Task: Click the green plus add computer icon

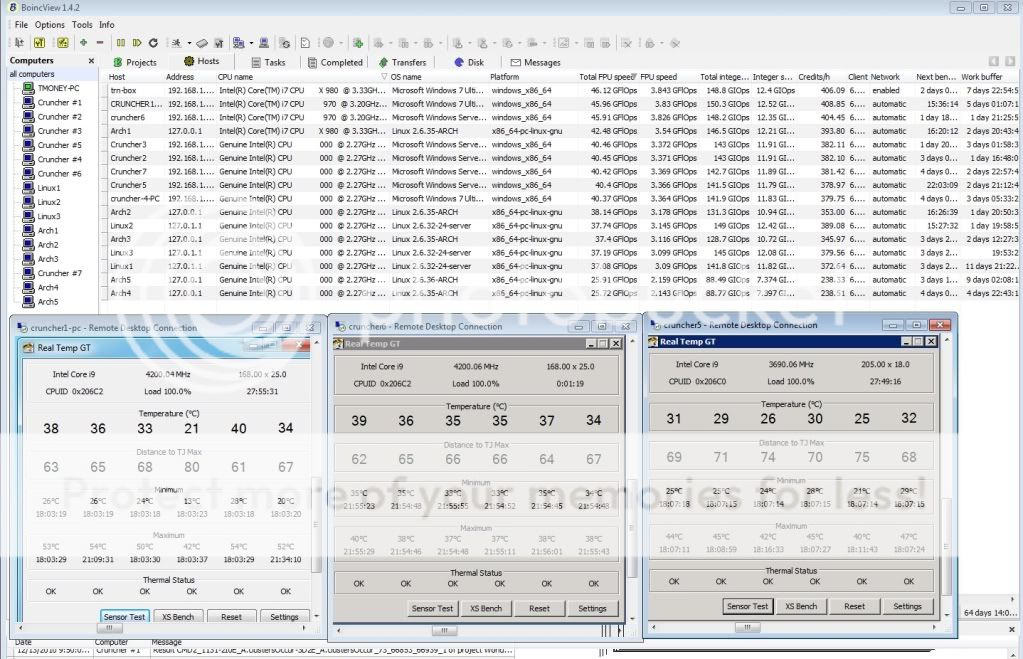Action: pos(84,43)
